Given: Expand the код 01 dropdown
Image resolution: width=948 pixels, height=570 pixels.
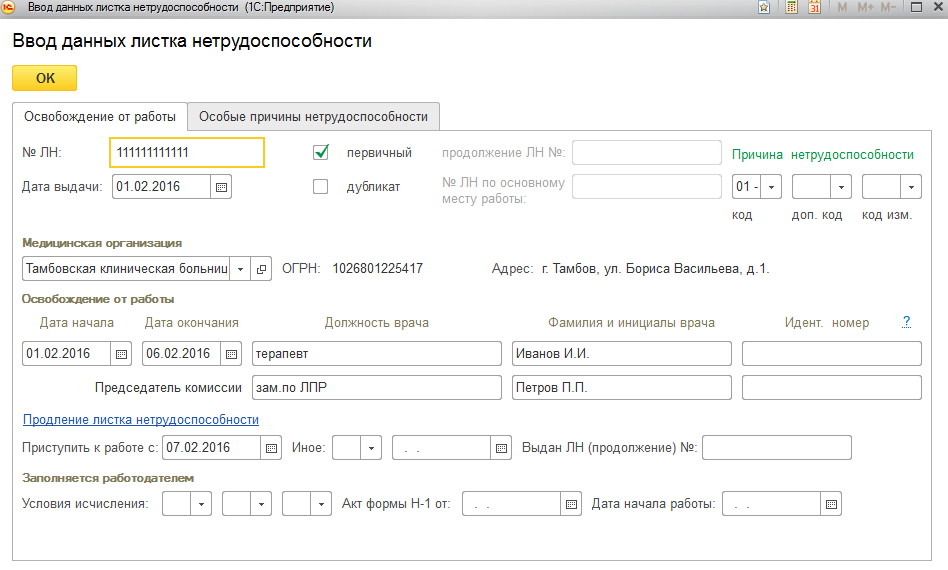Looking at the screenshot, I should [x=771, y=187].
